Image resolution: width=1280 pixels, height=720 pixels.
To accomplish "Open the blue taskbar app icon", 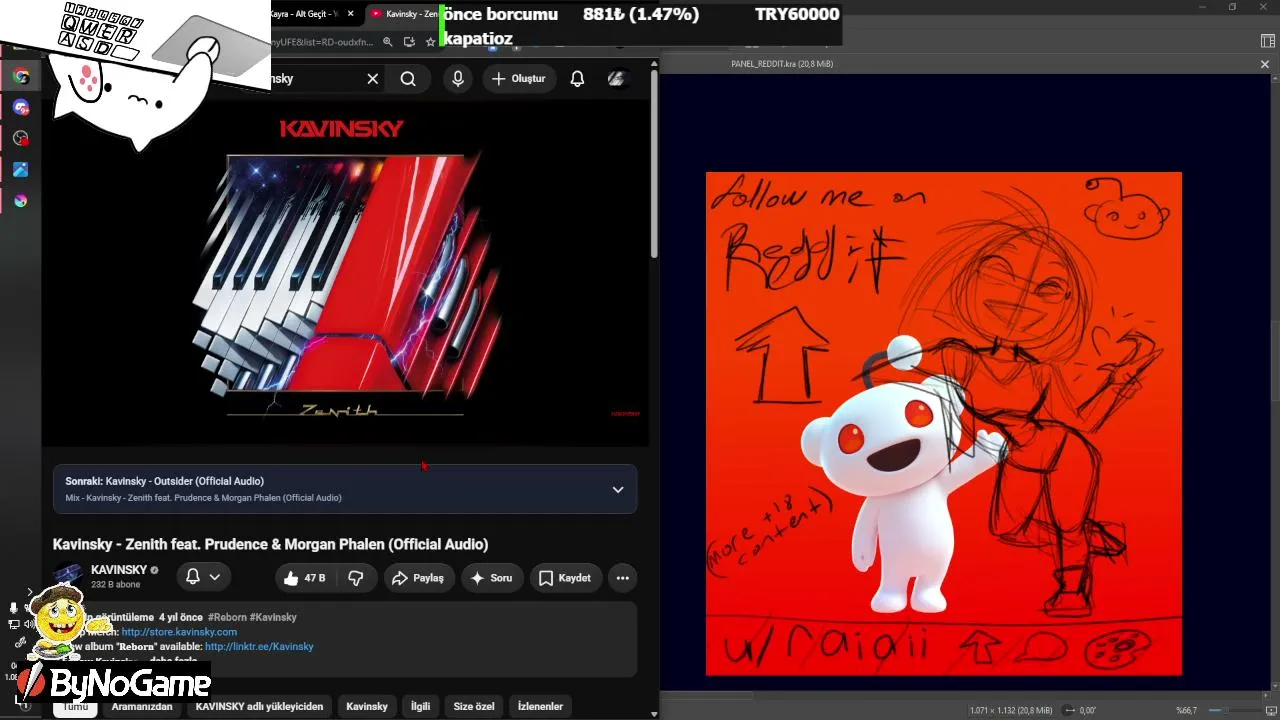I will point(20,169).
